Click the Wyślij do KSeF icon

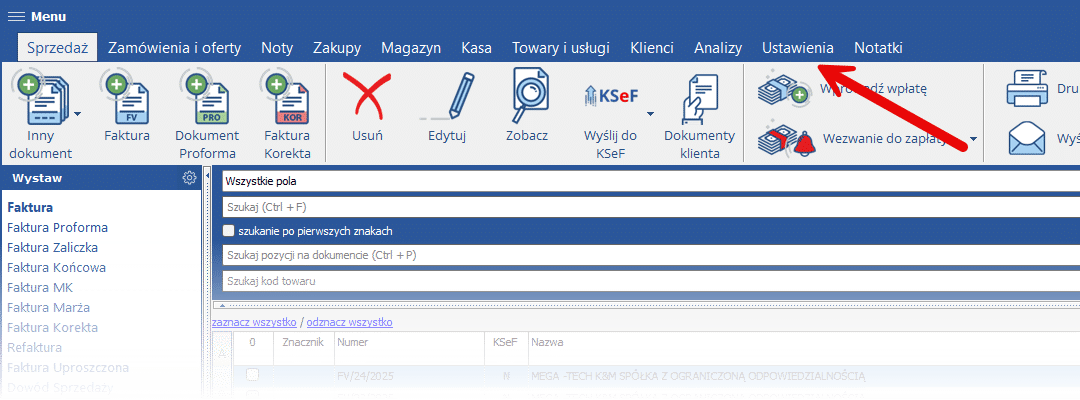click(x=610, y=97)
